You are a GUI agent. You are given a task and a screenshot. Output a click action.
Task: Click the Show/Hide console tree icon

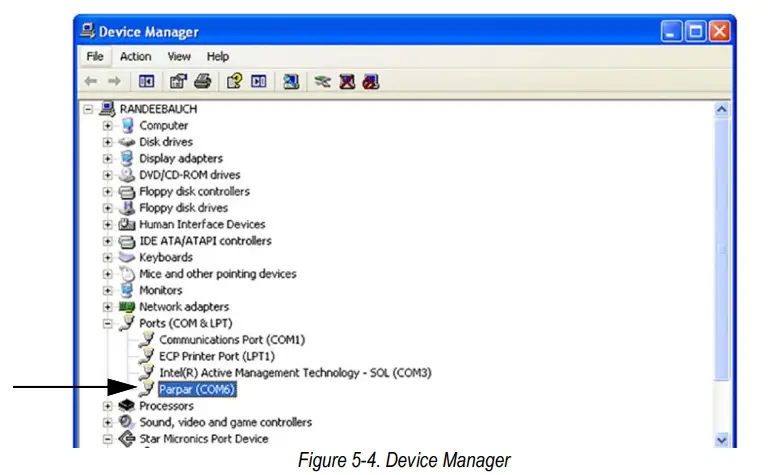coord(146,82)
